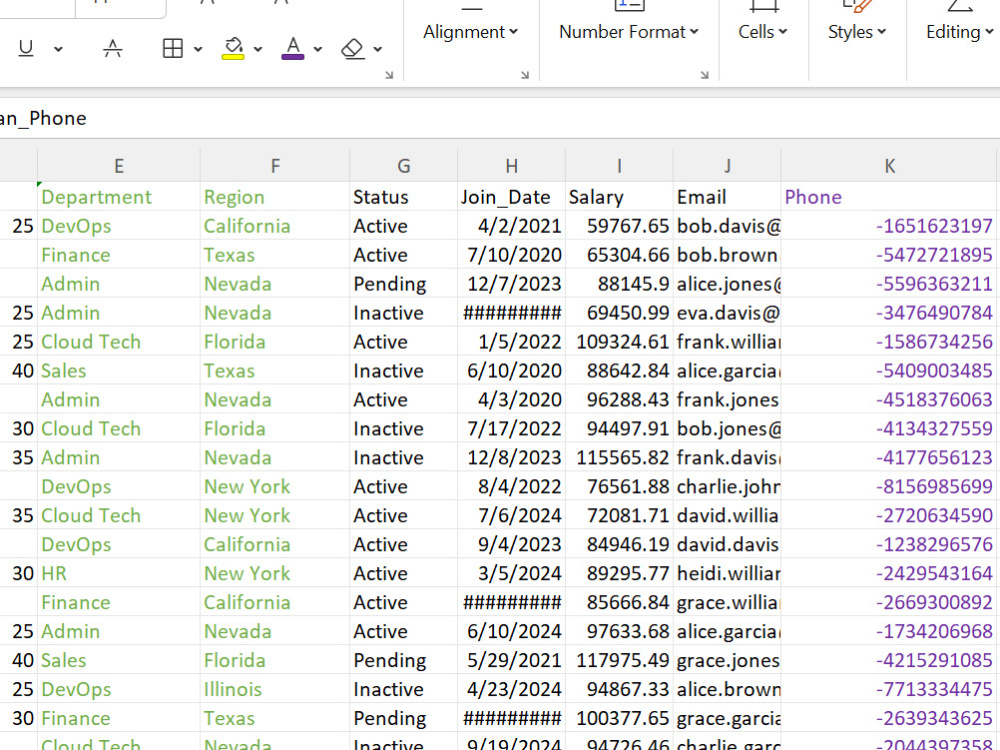Expand the Cells menu
Viewport: 1000px width, 750px height.
coord(763,32)
